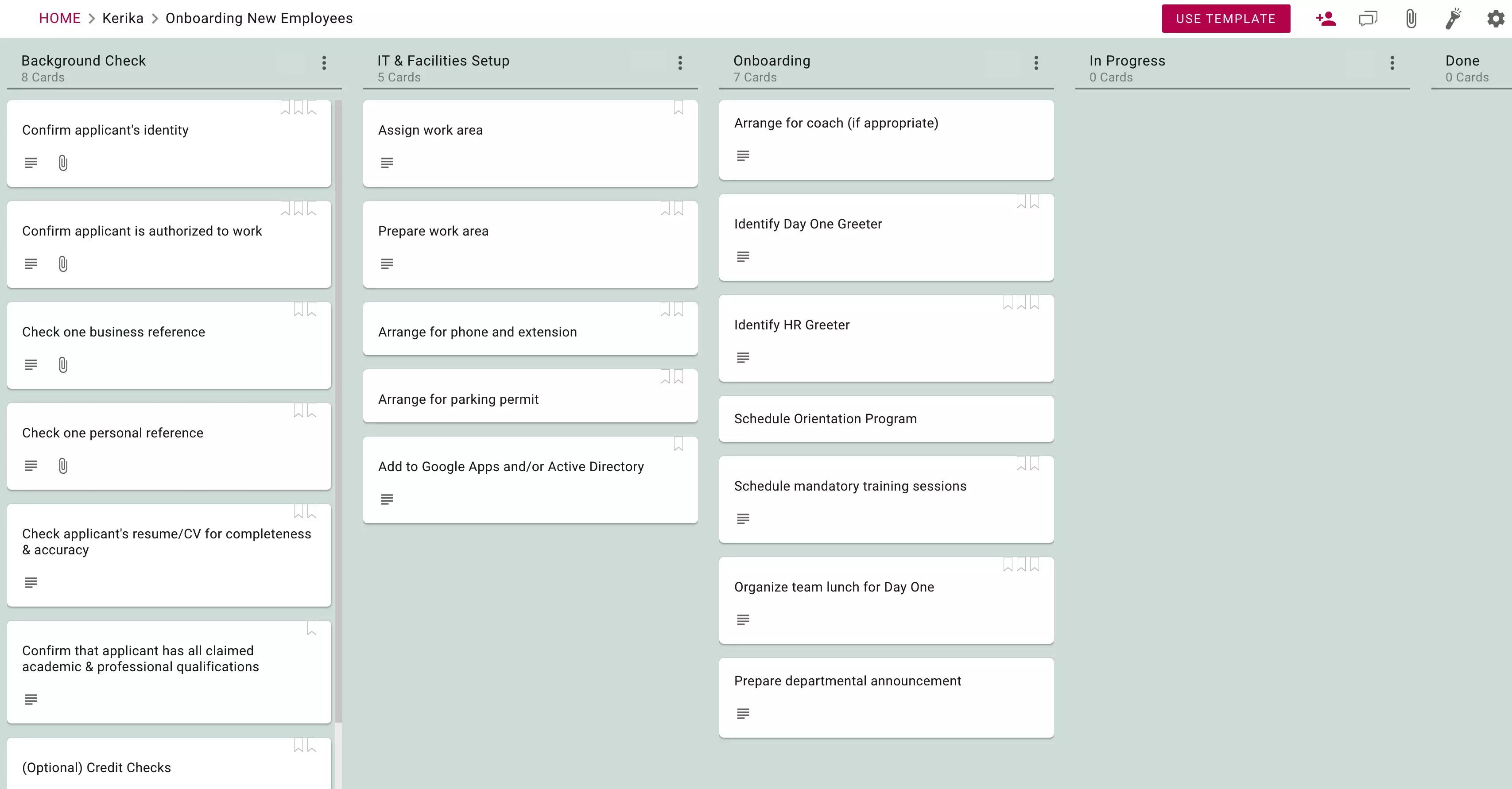Open Arrange for phone and extension card
Image resolution: width=1512 pixels, height=789 pixels.
tap(531, 329)
